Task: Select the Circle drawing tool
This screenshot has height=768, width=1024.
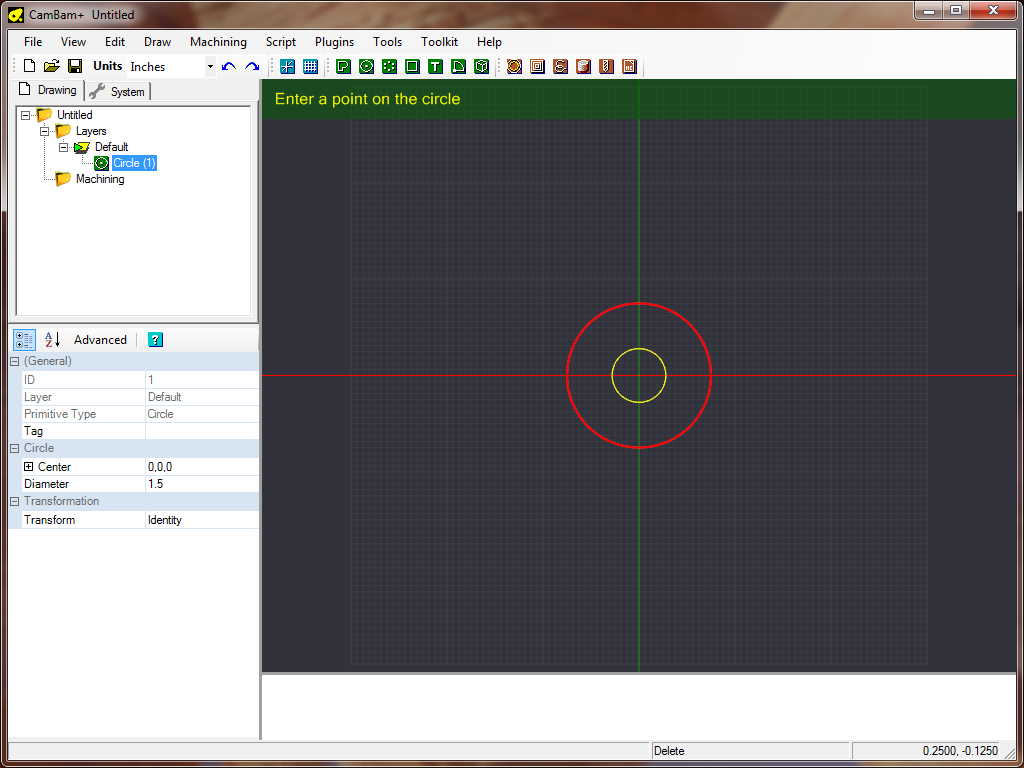Action: coord(366,66)
